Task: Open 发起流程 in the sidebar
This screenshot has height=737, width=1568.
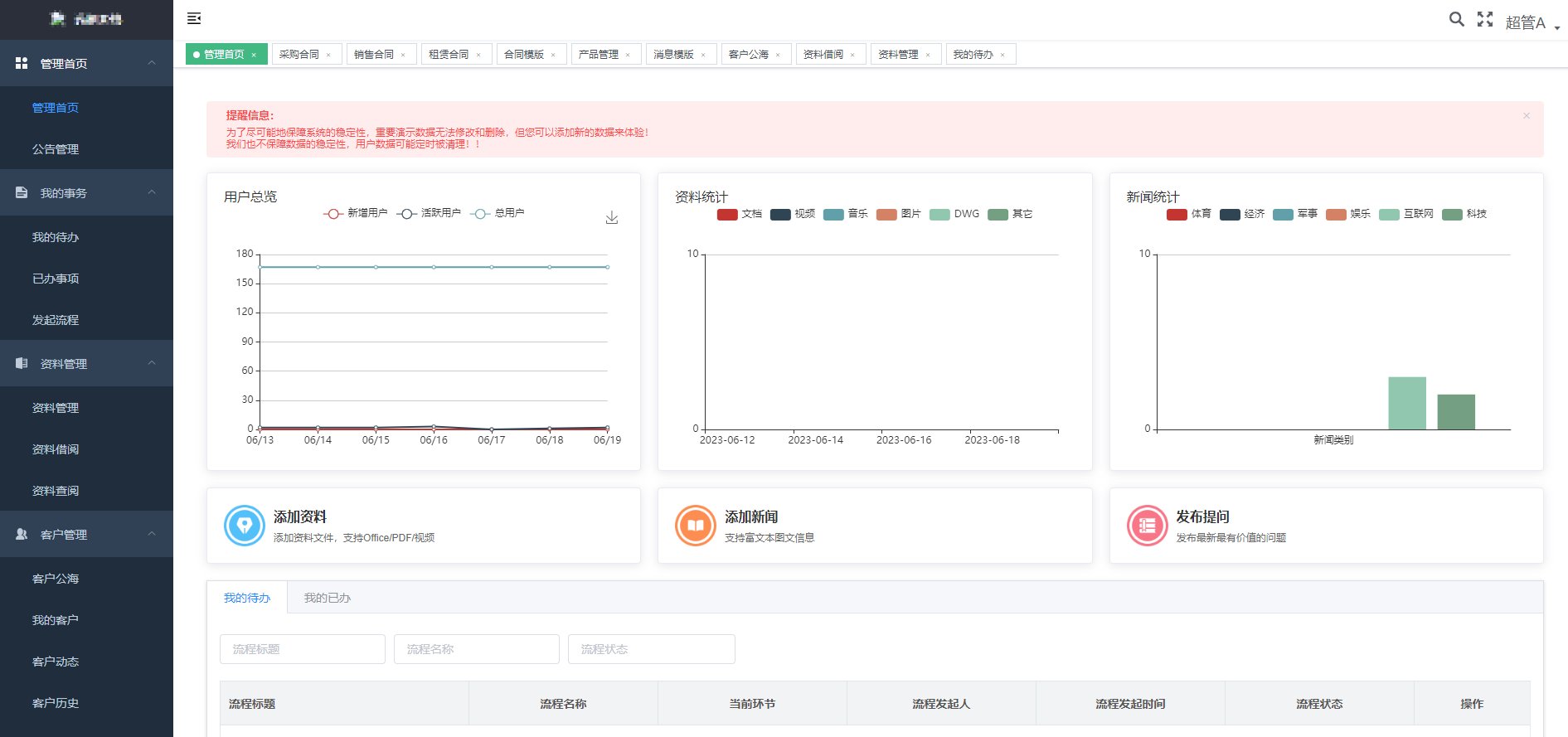Action: pos(86,320)
